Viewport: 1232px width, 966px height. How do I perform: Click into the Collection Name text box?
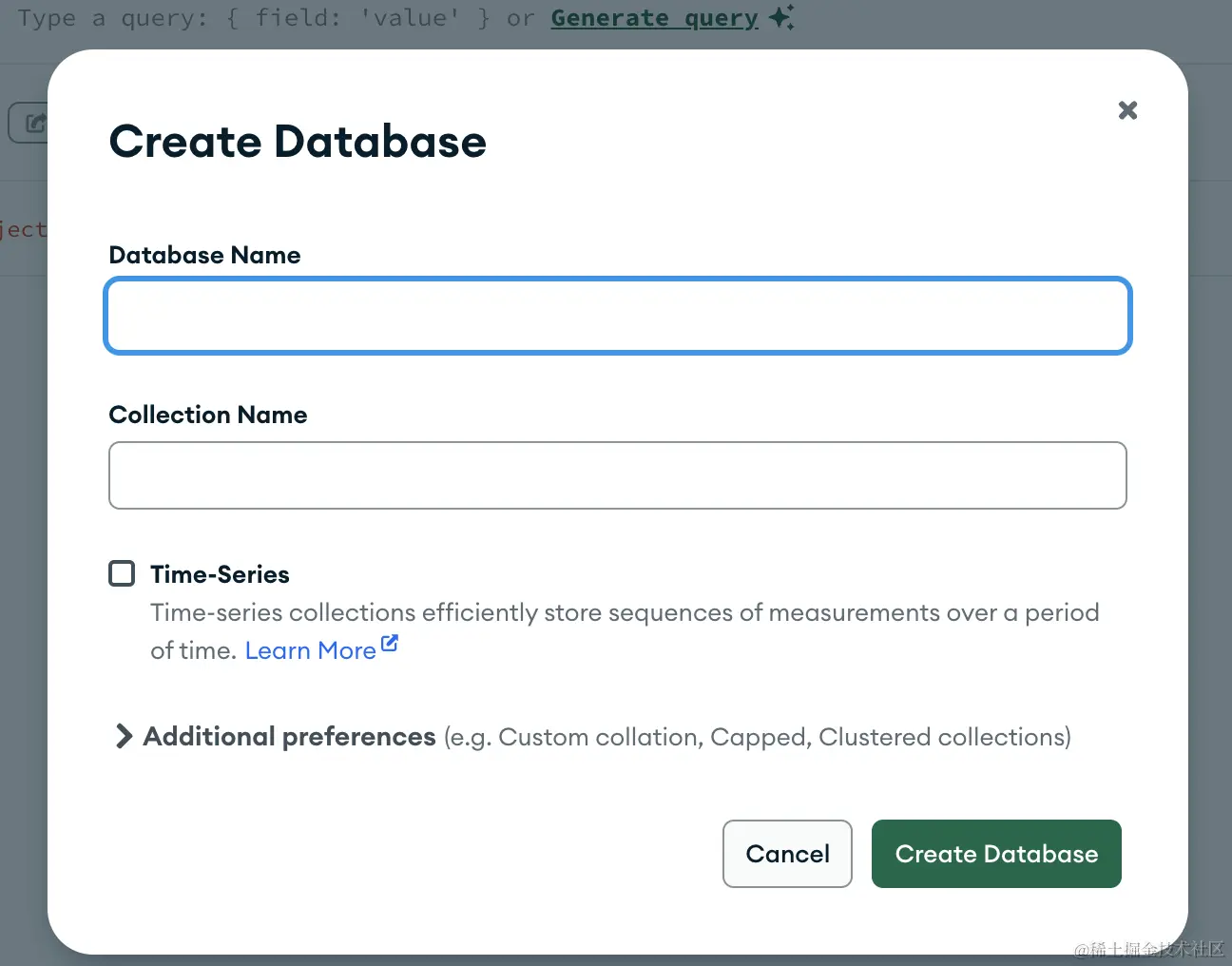[618, 475]
